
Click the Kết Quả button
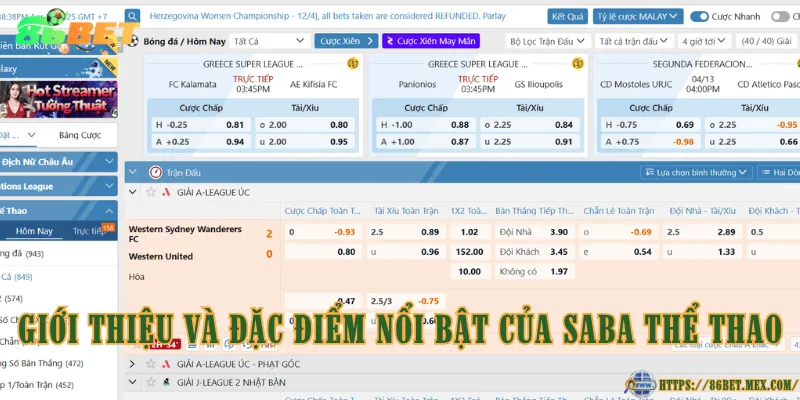[x=567, y=16]
